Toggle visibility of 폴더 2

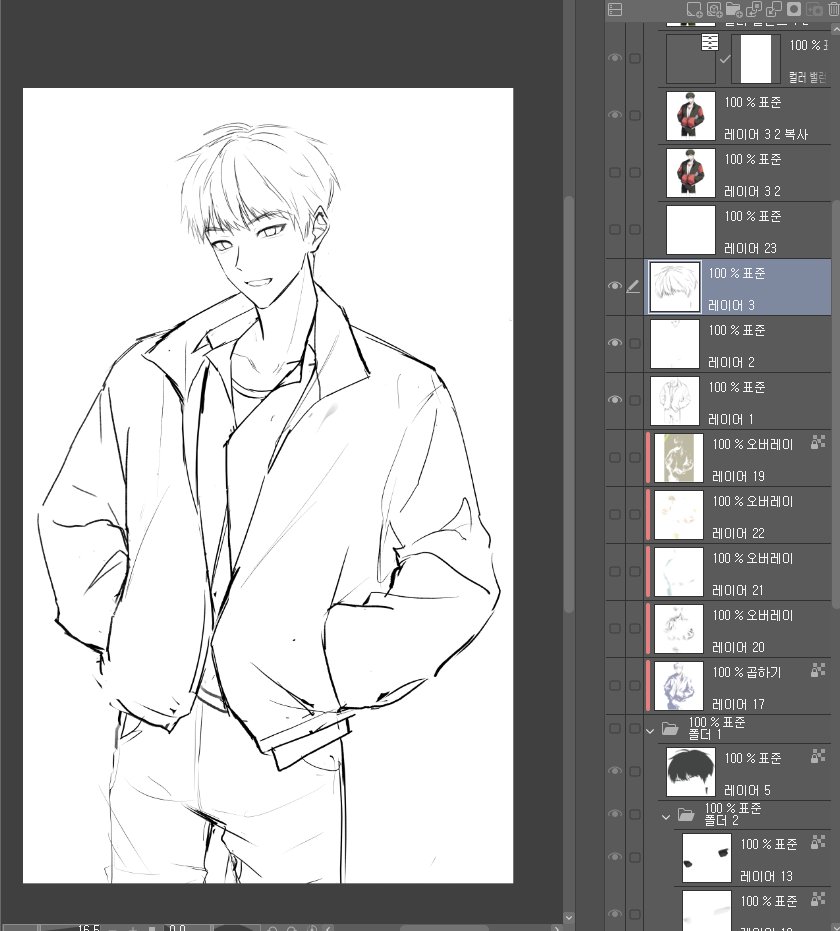(x=615, y=814)
